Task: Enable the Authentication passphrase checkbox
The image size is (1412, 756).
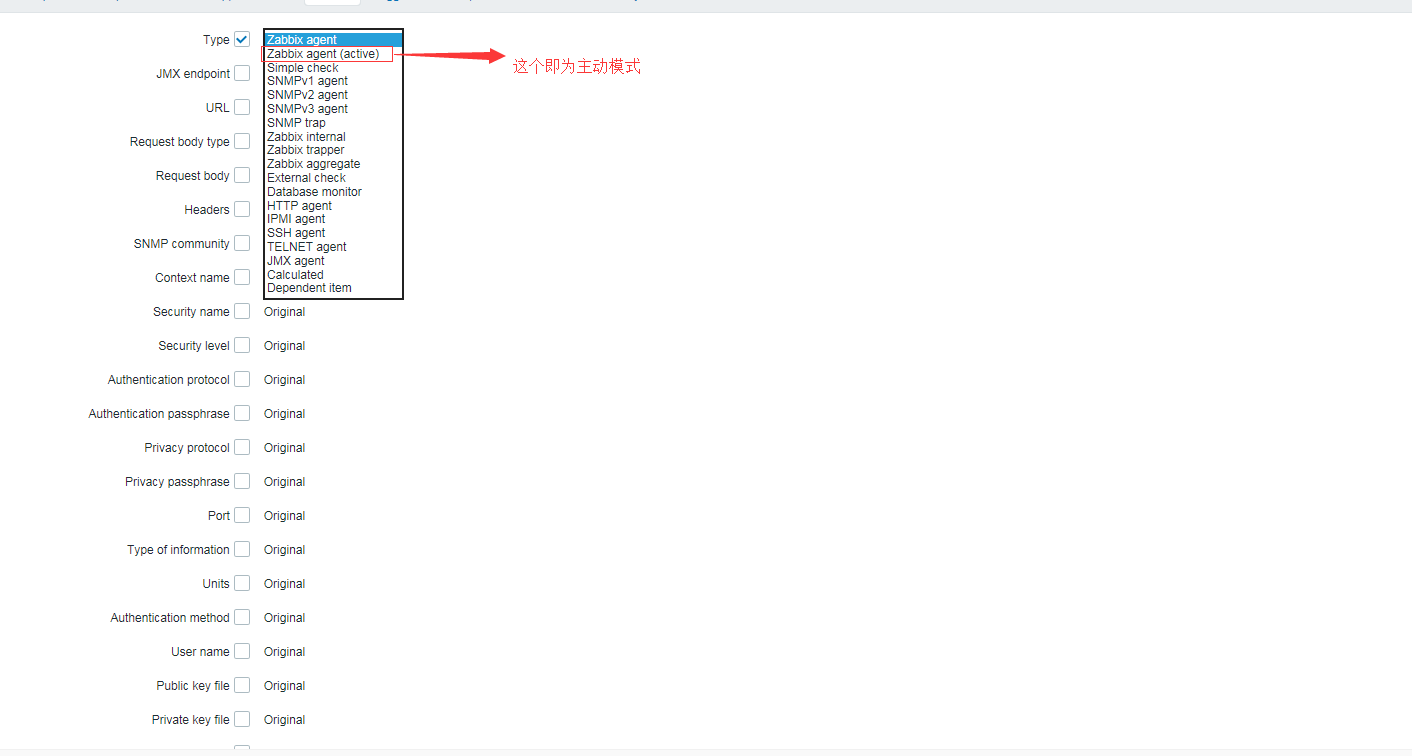Action: pyautogui.click(x=242, y=413)
